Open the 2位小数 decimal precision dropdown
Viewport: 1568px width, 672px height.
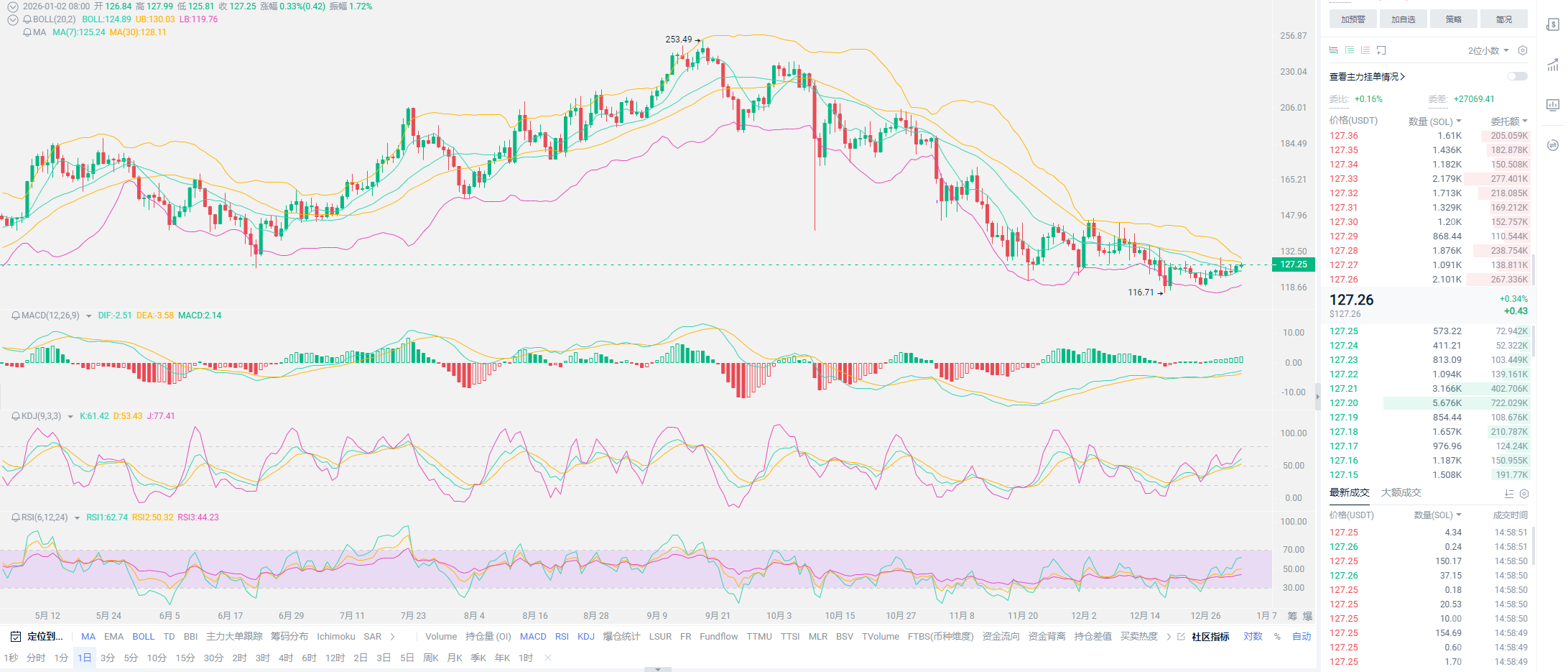1488,50
